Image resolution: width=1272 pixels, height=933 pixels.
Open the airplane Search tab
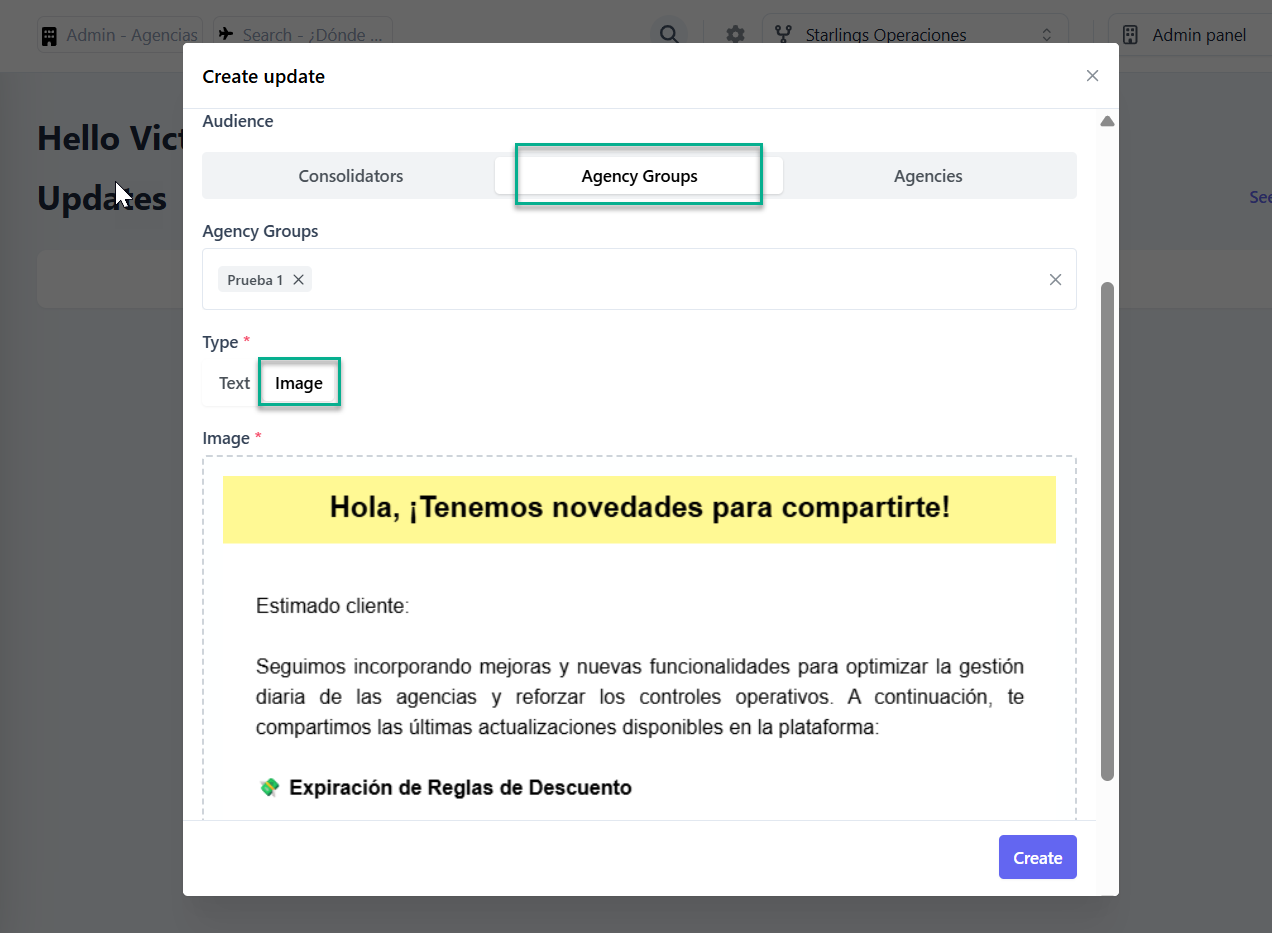click(x=302, y=35)
